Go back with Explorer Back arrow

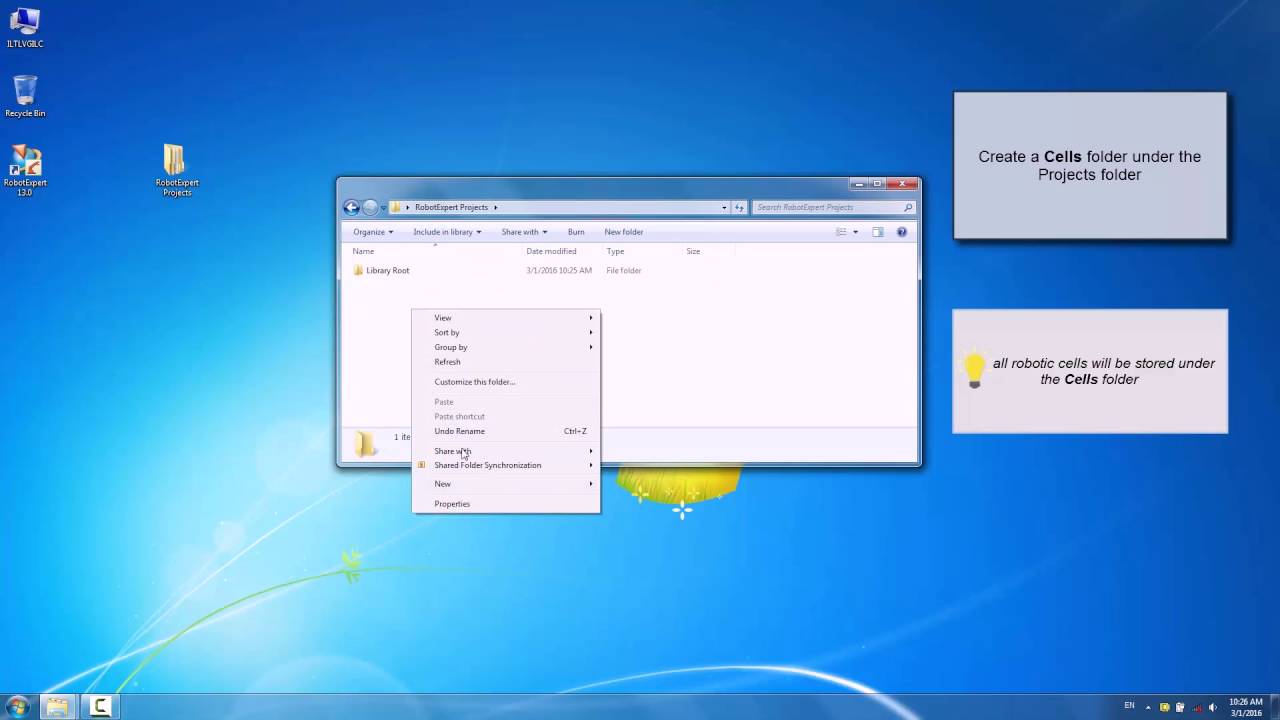351,207
